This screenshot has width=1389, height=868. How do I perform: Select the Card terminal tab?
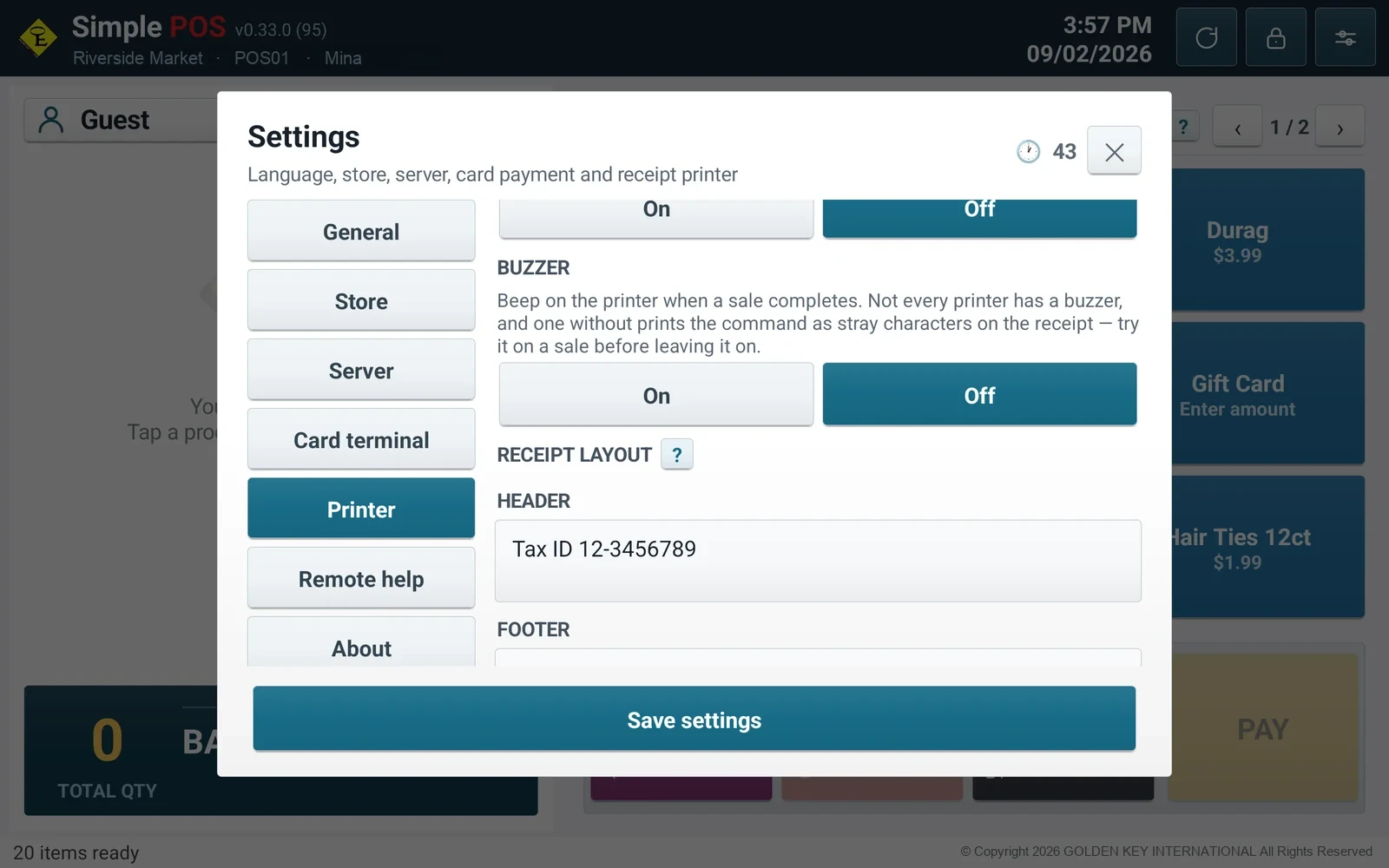(x=361, y=439)
